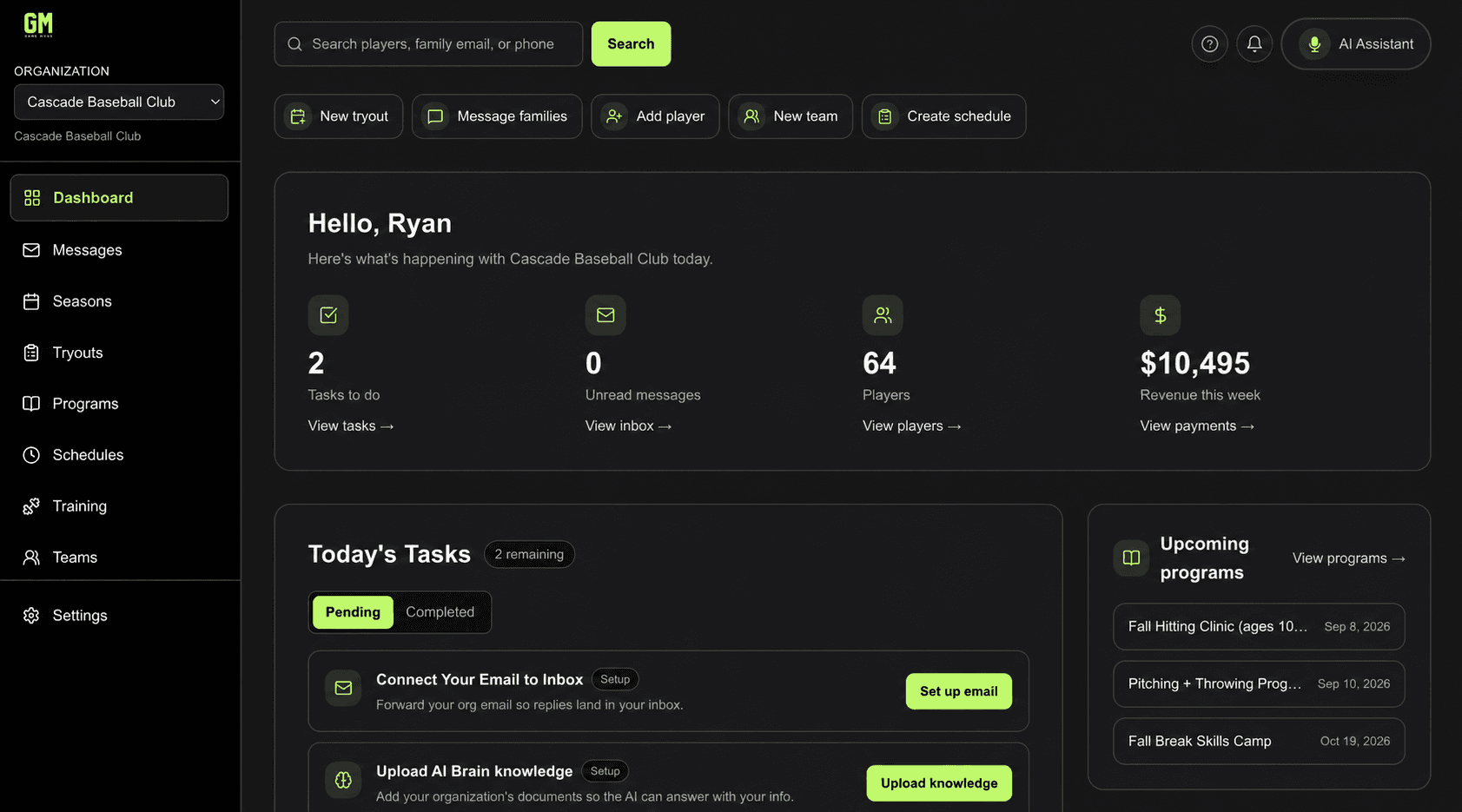Click the Dashboard grid icon in sidebar

pos(32,198)
